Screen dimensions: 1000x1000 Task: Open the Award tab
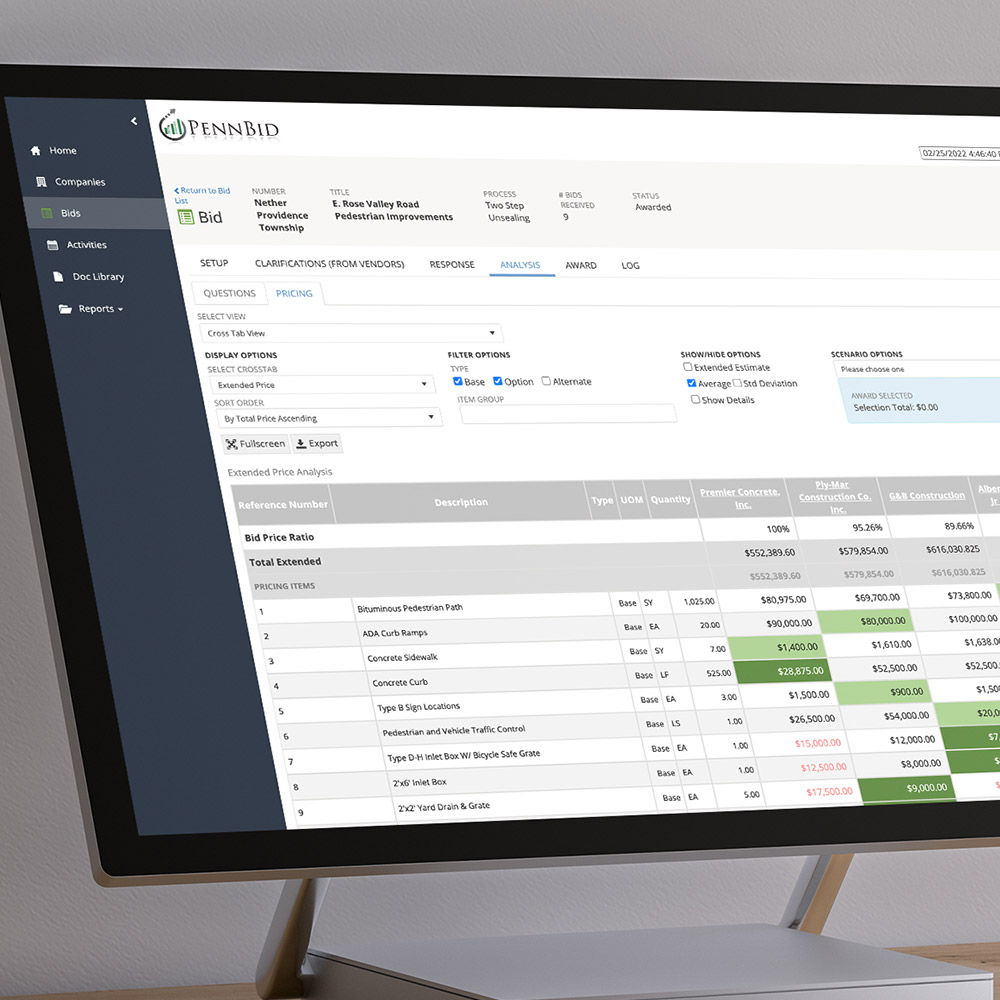tap(581, 265)
